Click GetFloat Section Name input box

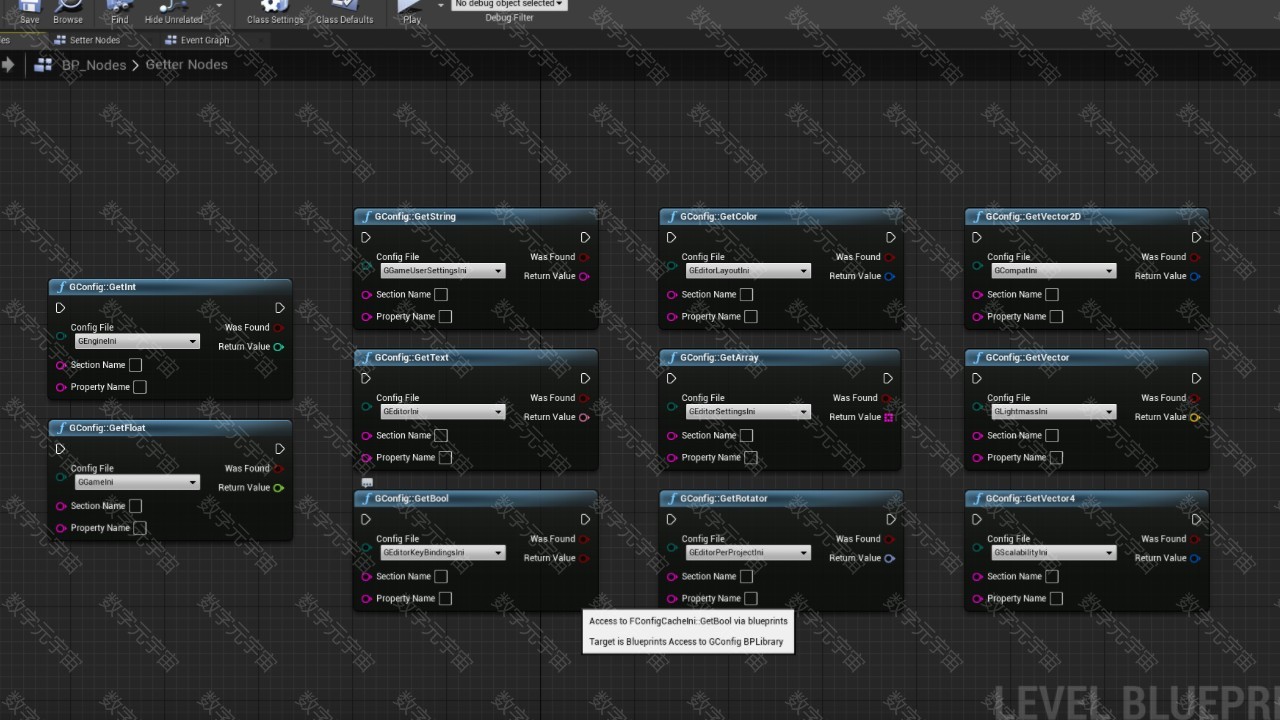(135, 506)
